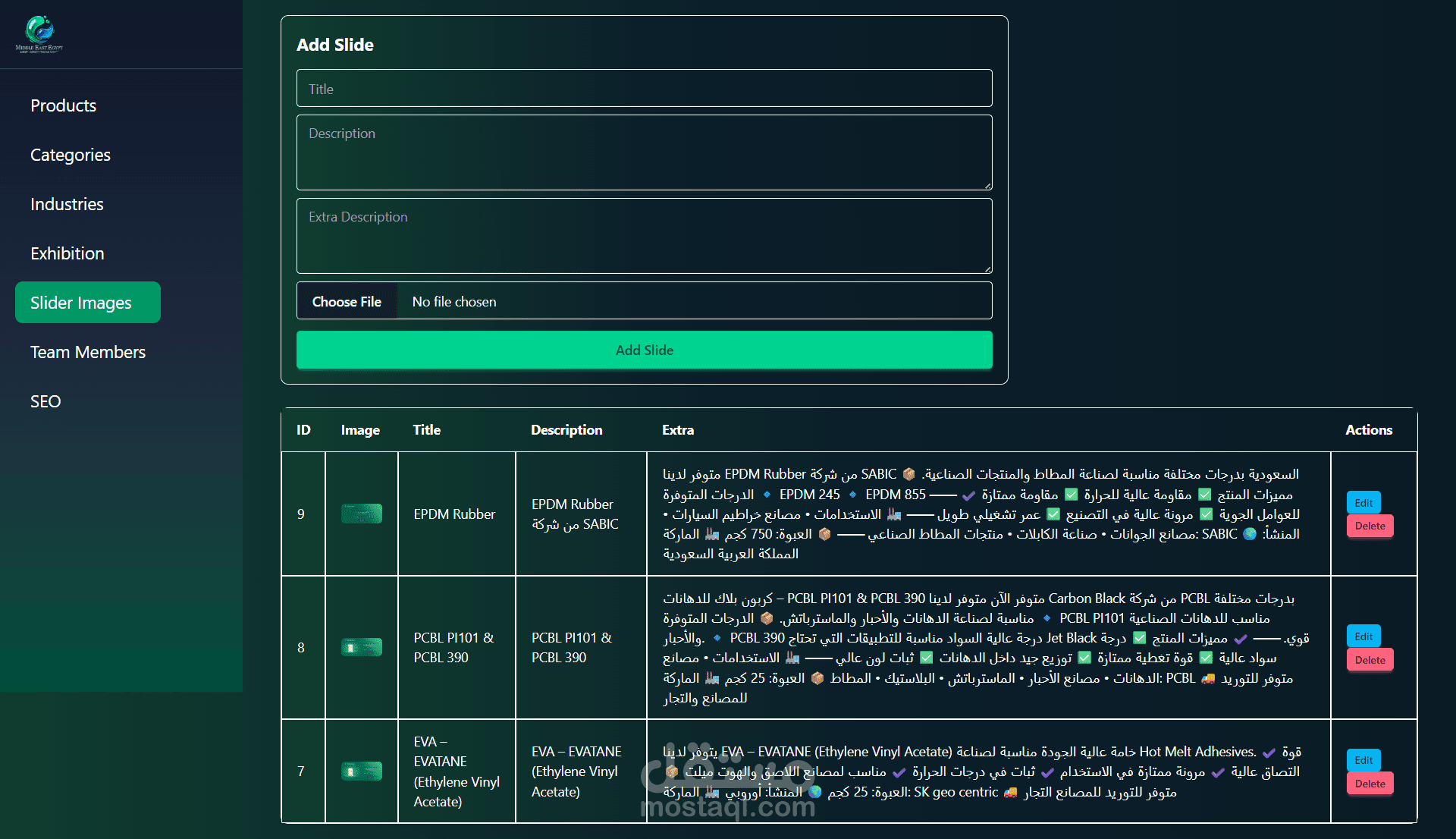The height and width of the screenshot is (839, 1456).
Task: Edit the EVA – EVATANE slide
Action: pos(1363,760)
